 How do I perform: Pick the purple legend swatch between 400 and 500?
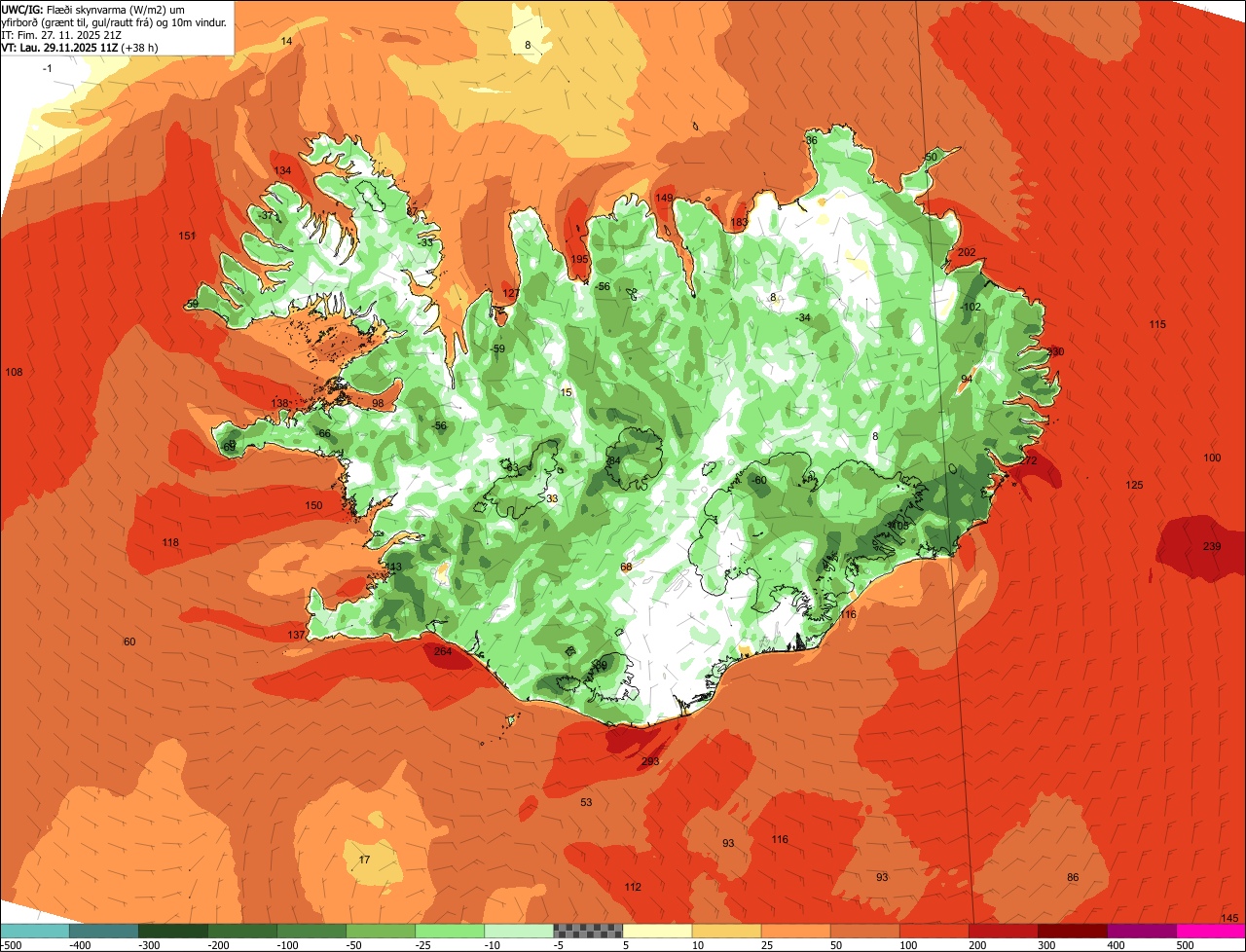[1142, 931]
